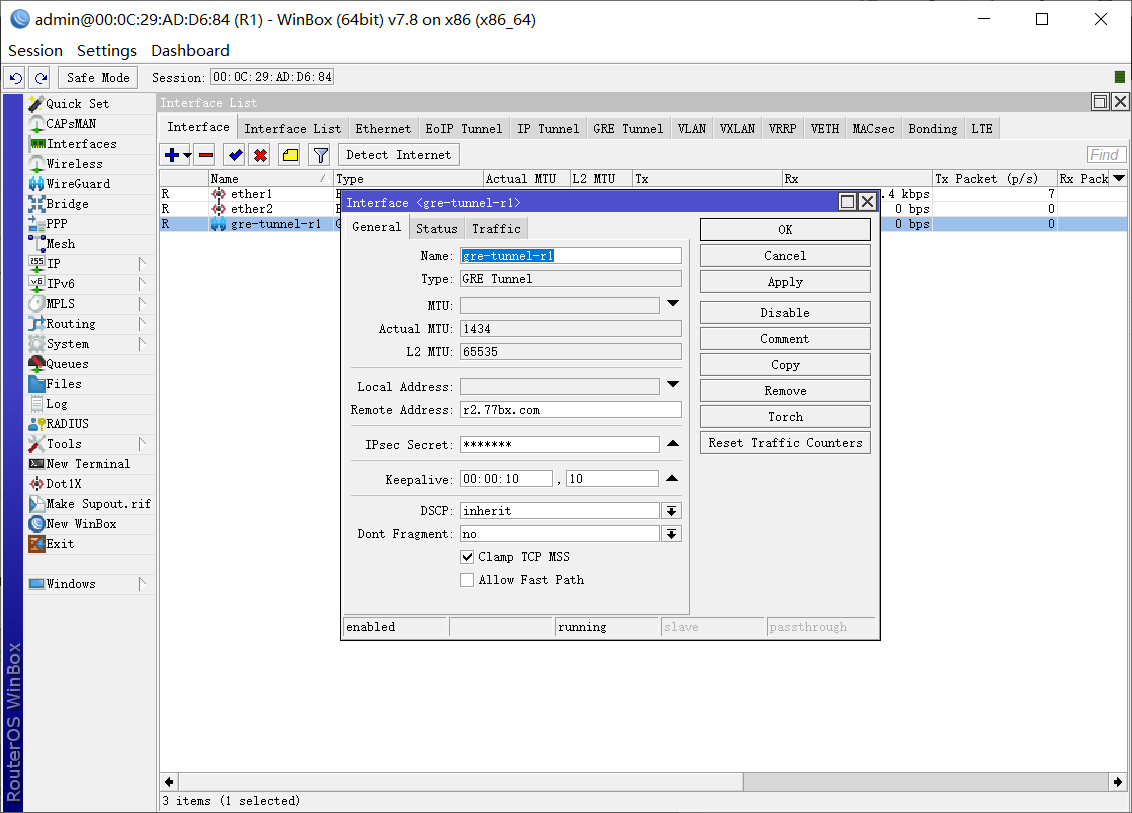1132x813 pixels.
Task: Click Exit in sidebar
Action: pos(90,544)
